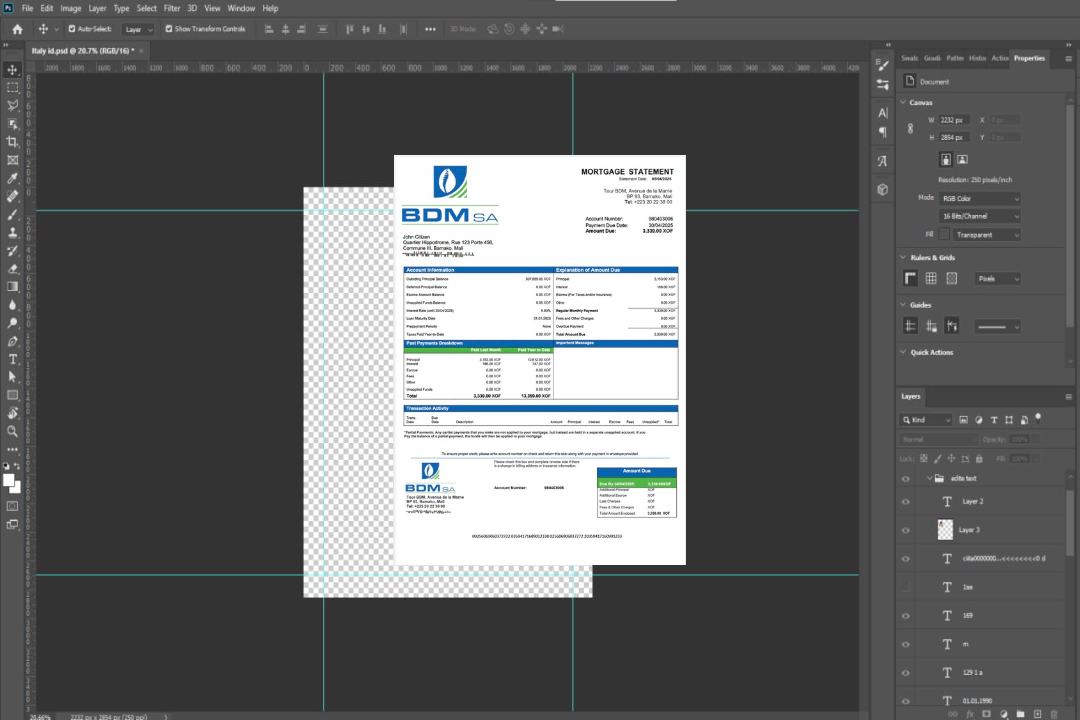1080x720 pixels.
Task: Select the Crop tool
Action: 13,142
